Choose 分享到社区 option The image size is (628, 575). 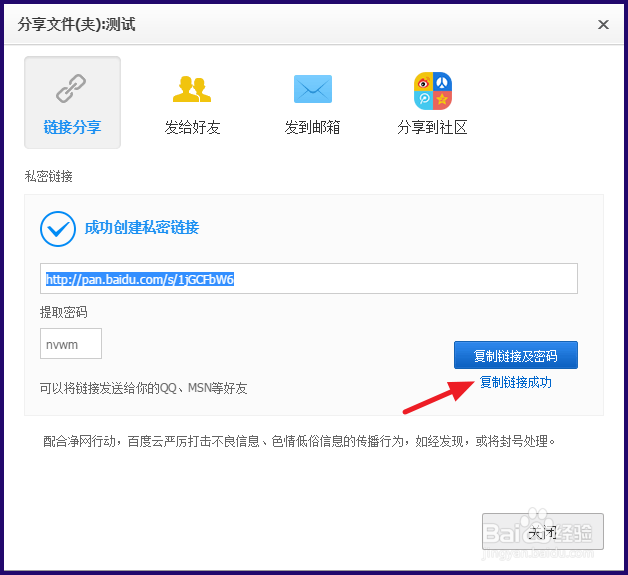(x=433, y=127)
